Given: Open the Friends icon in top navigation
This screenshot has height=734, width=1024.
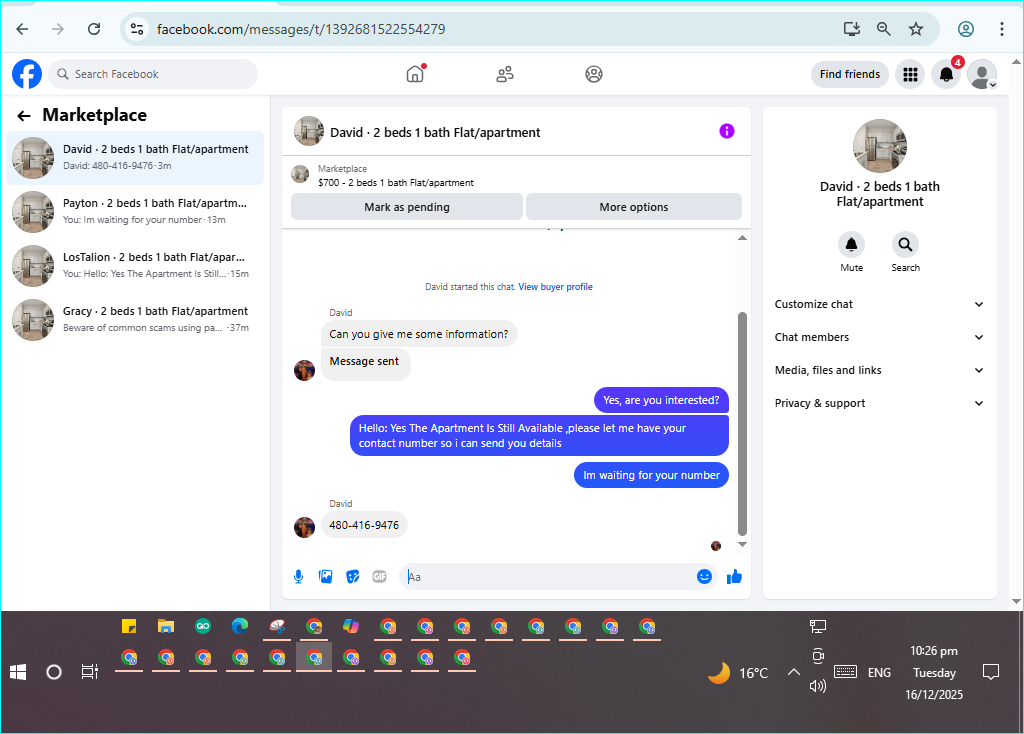Looking at the screenshot, I should click(x=504, y=74).
